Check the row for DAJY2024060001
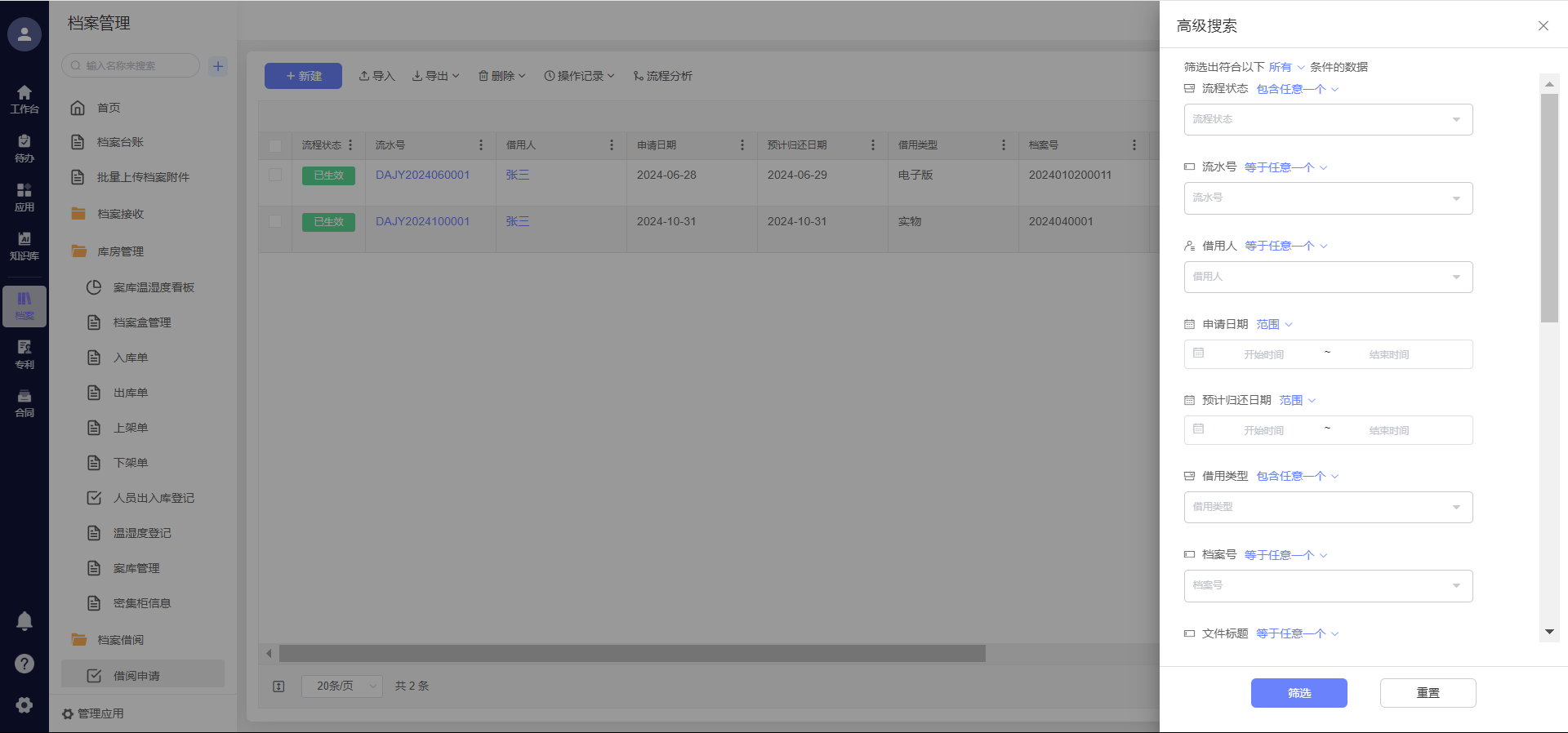 click(x=275, y=175)
